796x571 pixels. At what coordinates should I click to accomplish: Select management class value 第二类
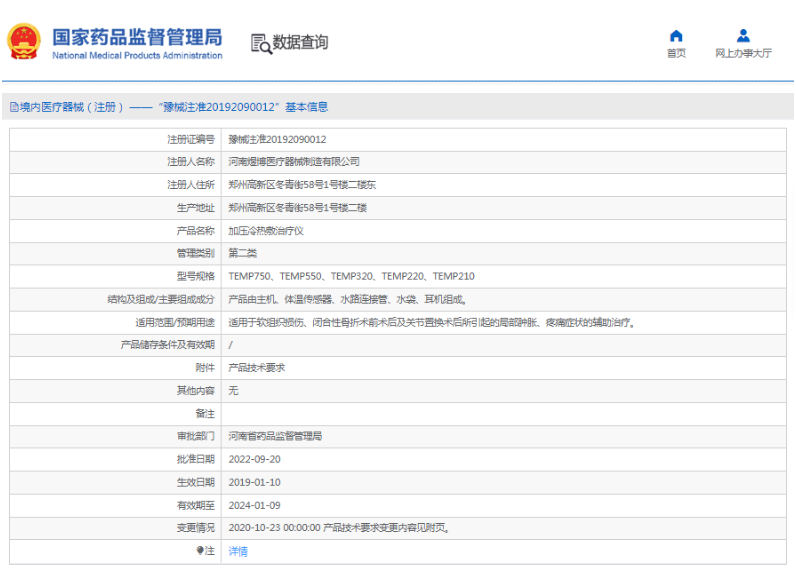[x=243, y=253]
